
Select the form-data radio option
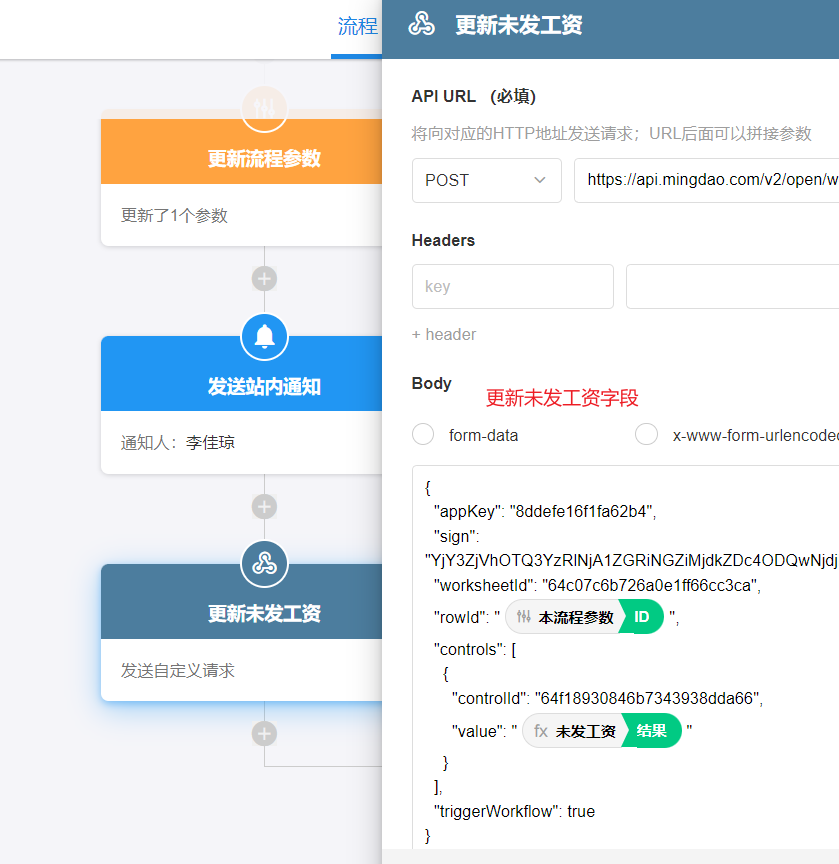pyautogui.click(x=423, y=434)
